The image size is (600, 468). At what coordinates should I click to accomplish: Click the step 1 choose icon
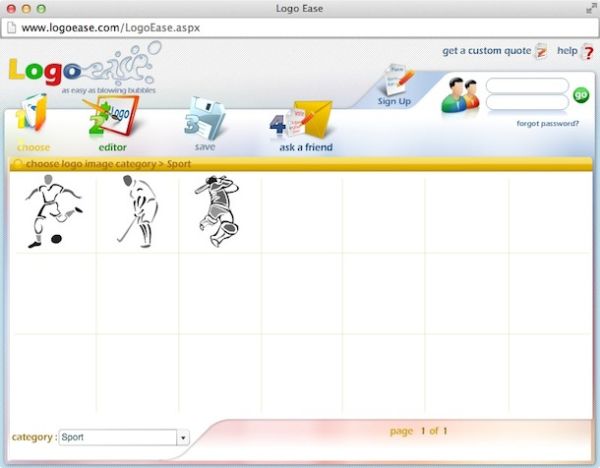pos(31,115)
